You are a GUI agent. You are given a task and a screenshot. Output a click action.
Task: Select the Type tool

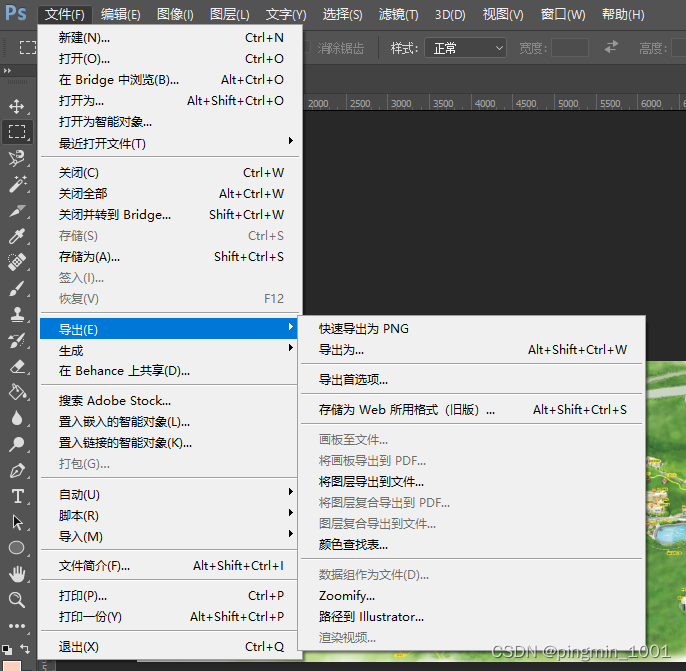coord(17,496)
